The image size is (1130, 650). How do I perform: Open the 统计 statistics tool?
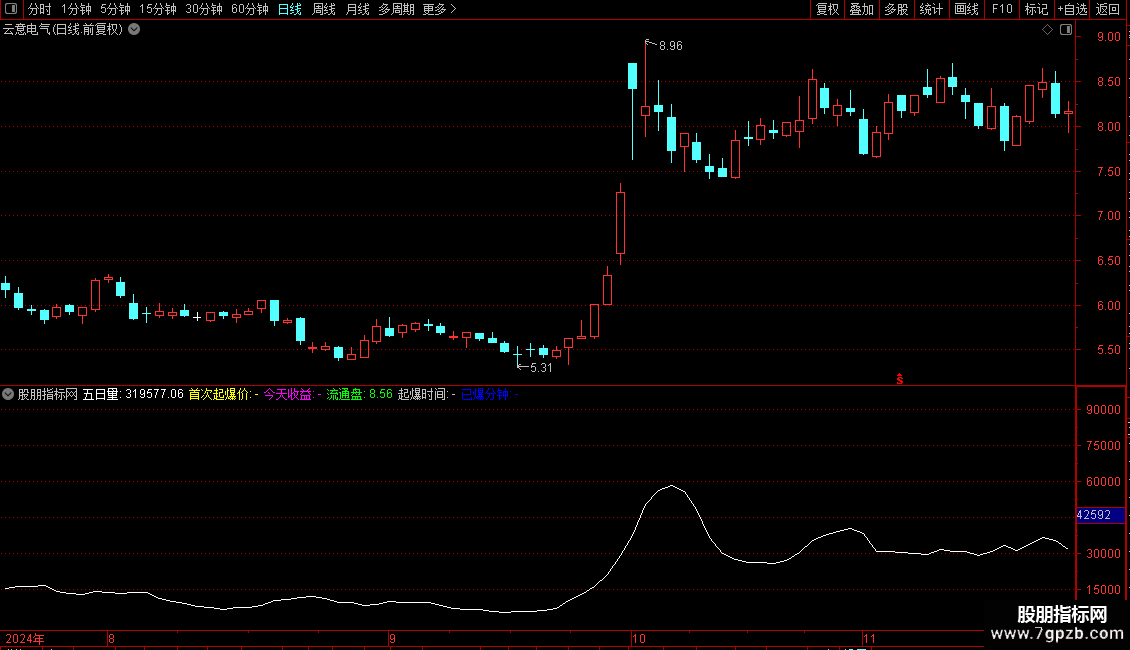(931, 9)
